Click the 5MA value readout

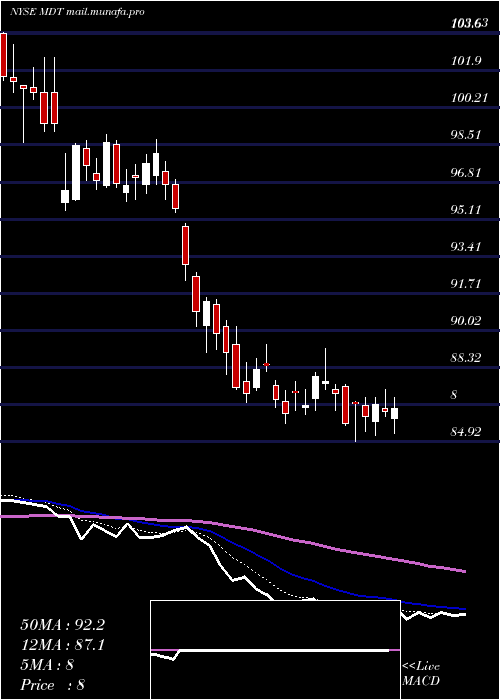click(47, 665)
